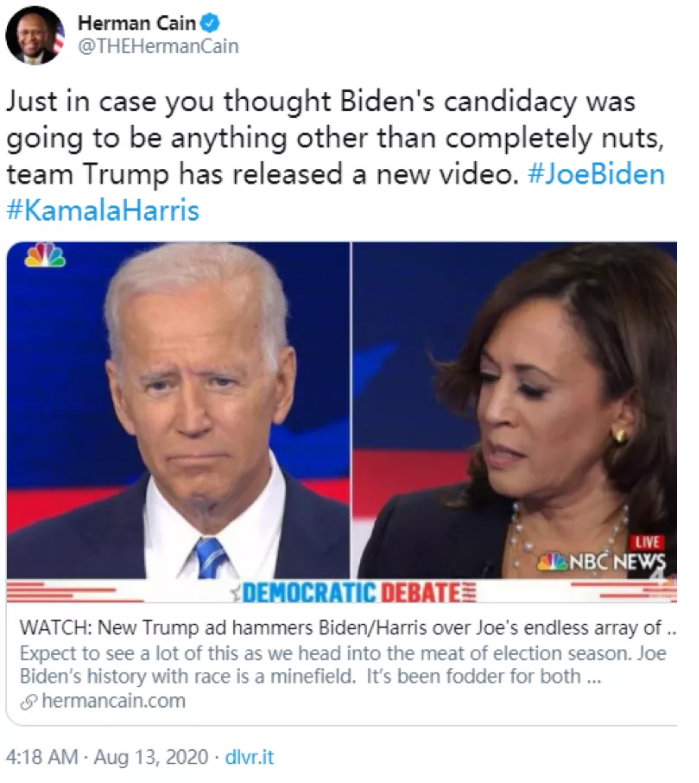Click the 4:18 AM Aug 13, 2020 timestamp
Image resolution: width=699 pixels, height=783 pixels.
point(107,757)
